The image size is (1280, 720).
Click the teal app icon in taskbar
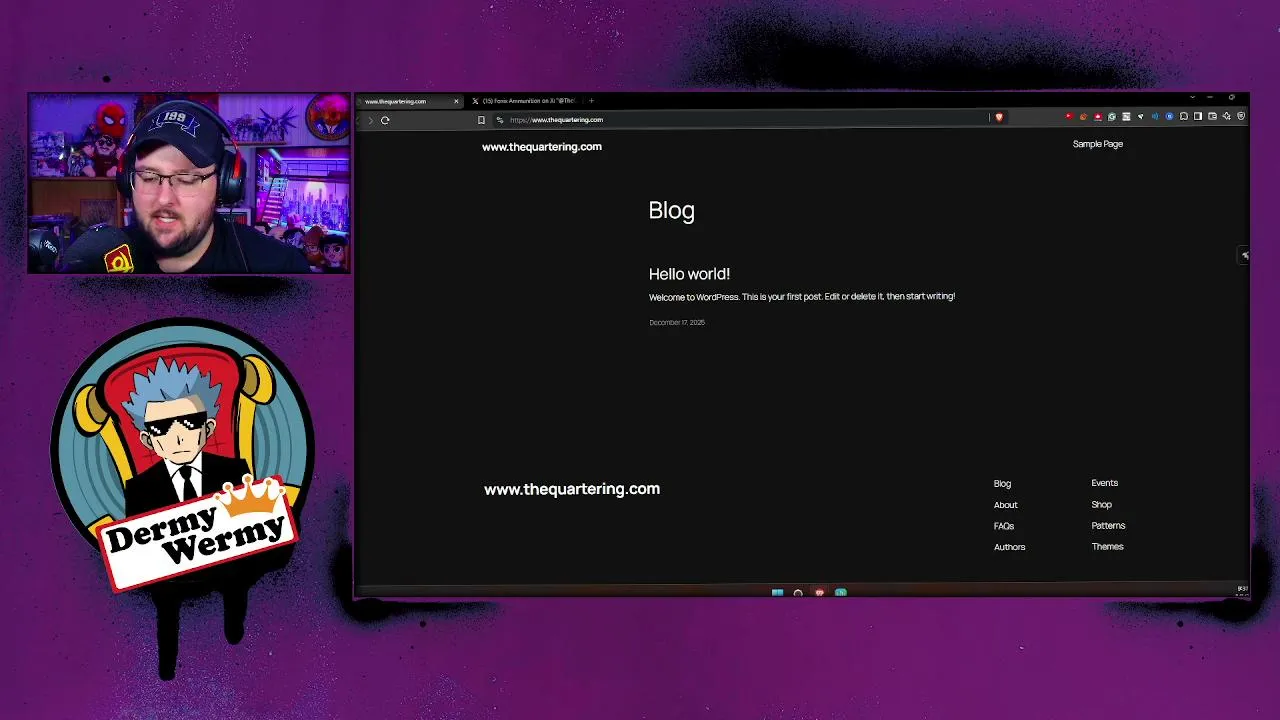click(840, 593)
